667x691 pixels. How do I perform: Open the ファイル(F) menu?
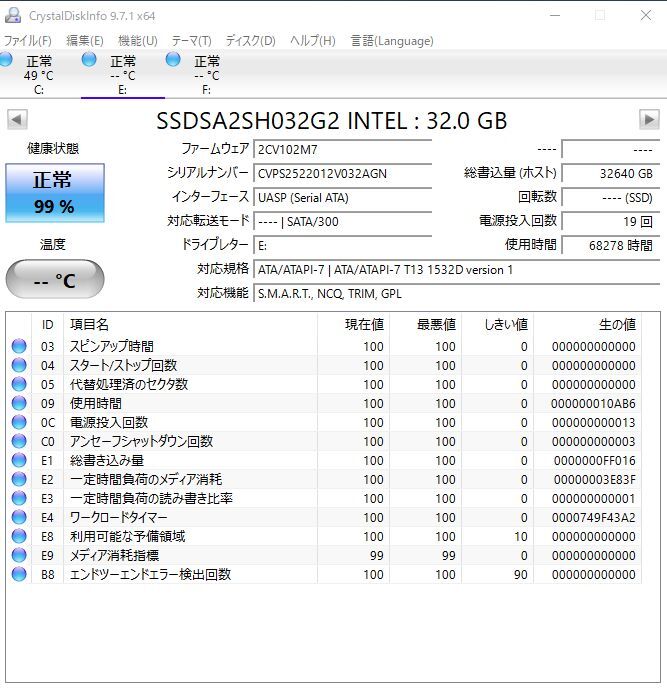coord(28,41)
